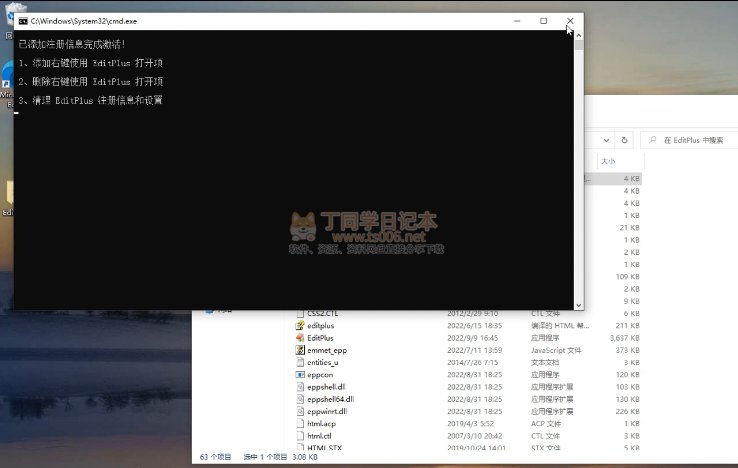Image resolution: width=738 pixels, height=468 pixels.
Task: Select the EditPlus application icon in Explorer
Action: point(300,338)
